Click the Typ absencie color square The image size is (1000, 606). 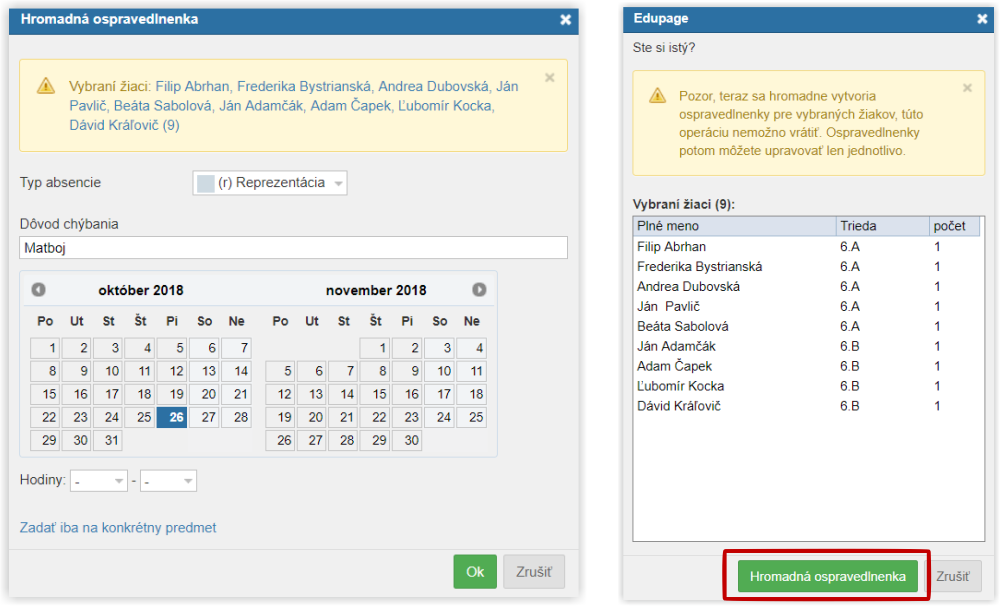tap(205, 183)
